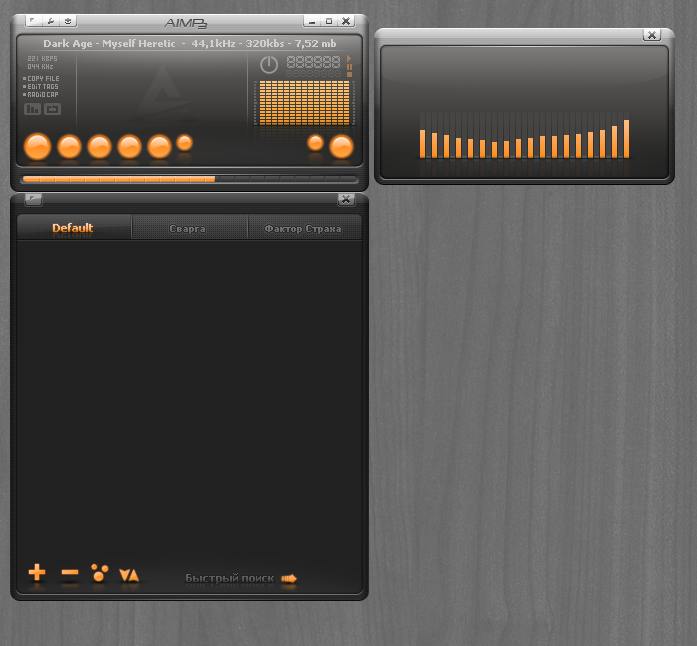The height and width of the screenshot is (646, 697).
Task: Click the minus icon to remove tracks
Action: 69,573
